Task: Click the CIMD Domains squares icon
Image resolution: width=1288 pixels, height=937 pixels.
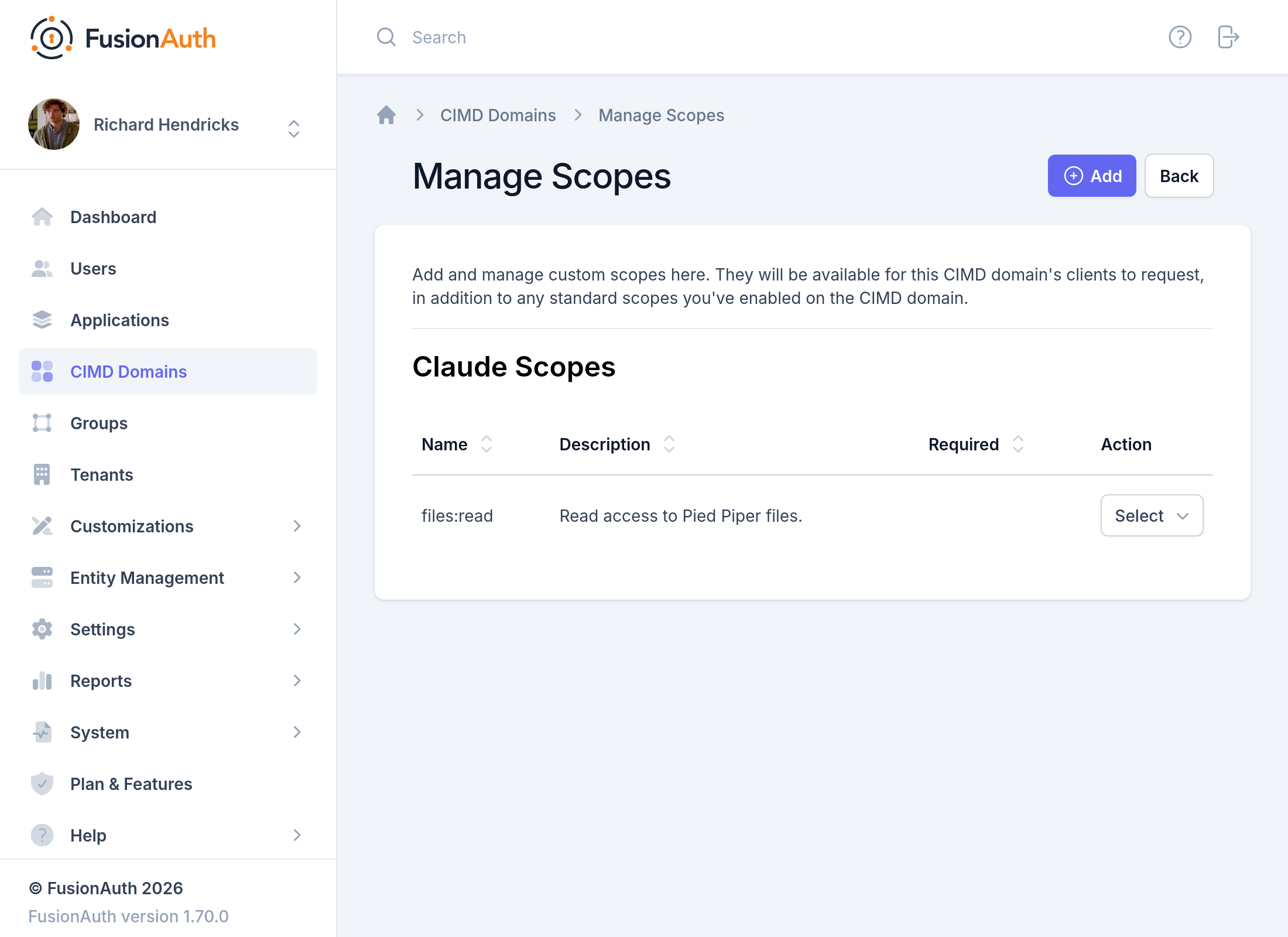Action: (x=42, y=371)
